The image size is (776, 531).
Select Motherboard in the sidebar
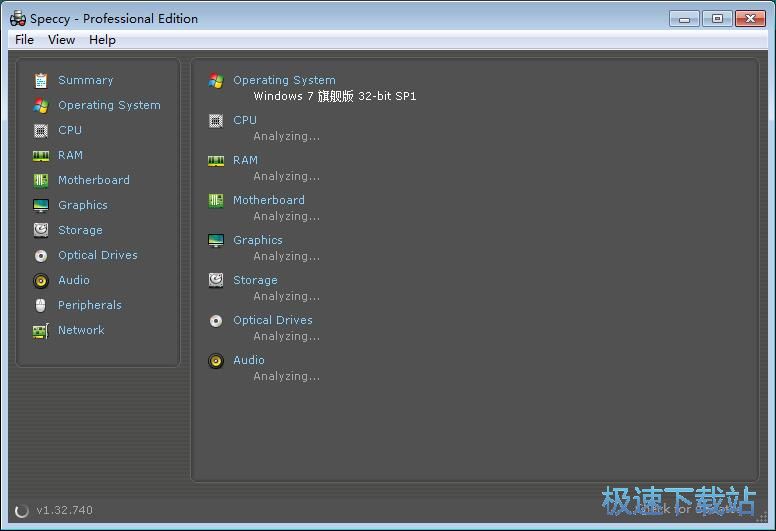[x=94, y=180]
